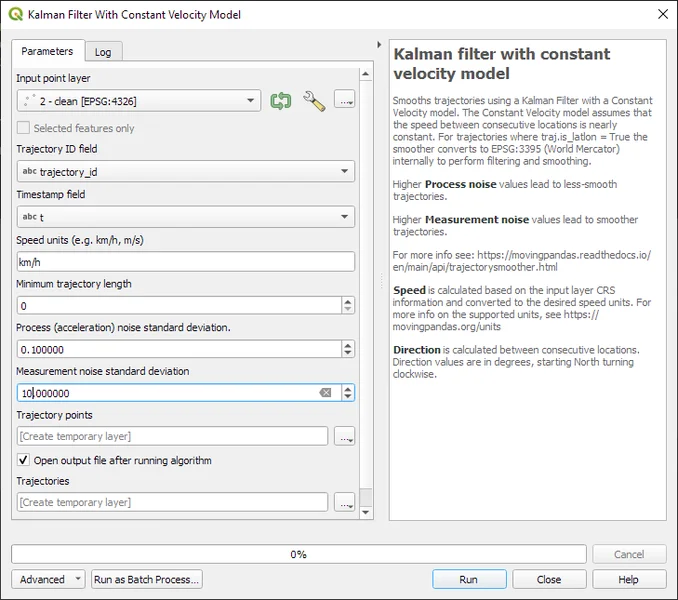Image resolution: width=678 pixels, height=600 pixels.
Task: Click parameters scrollbar down arrow
Action: (x=366, y=512)
